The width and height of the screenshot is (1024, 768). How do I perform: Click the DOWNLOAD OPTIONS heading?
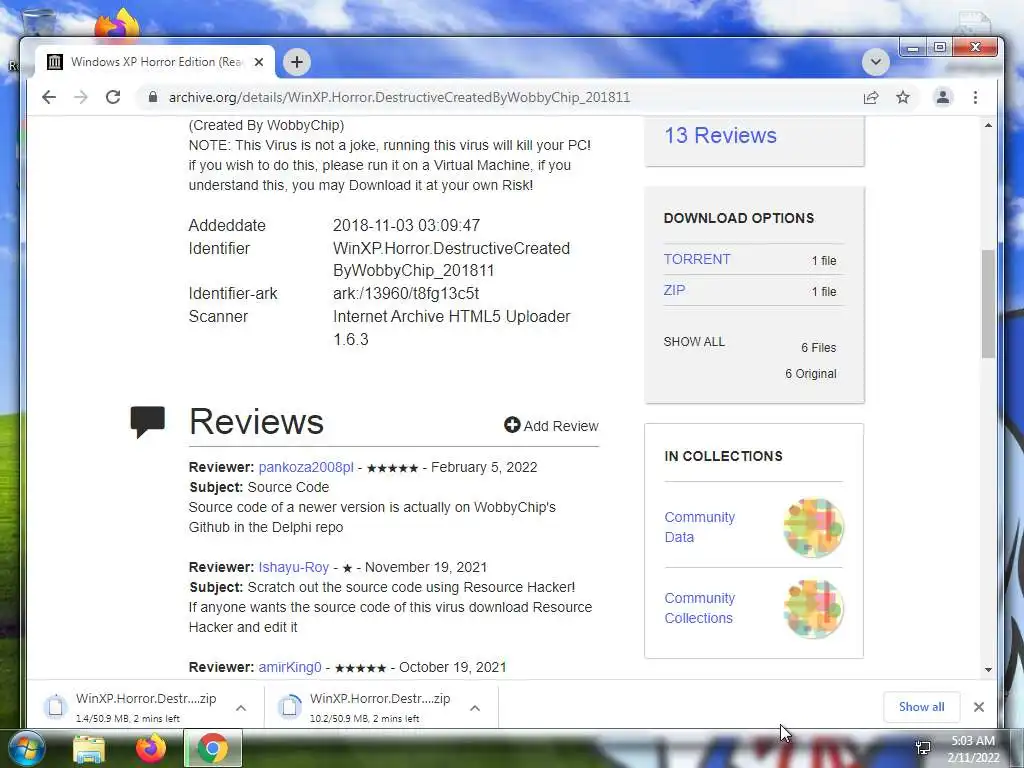pos(739,218)
